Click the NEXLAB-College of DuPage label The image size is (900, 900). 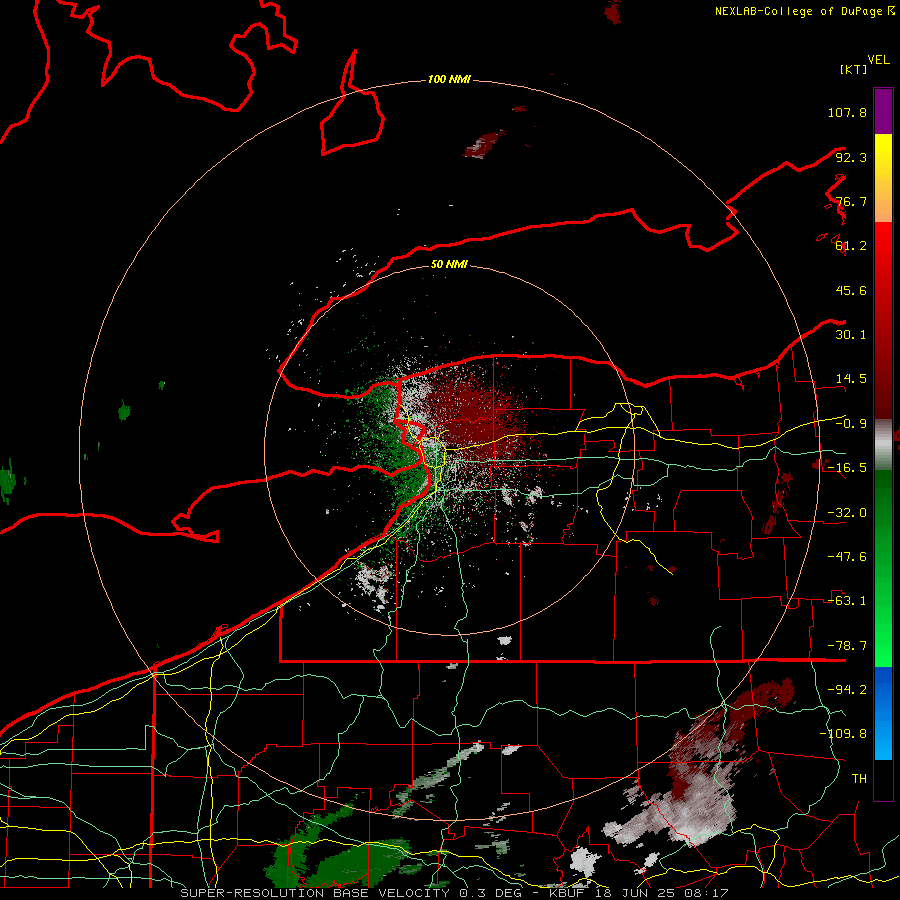[x=798, y=11]
